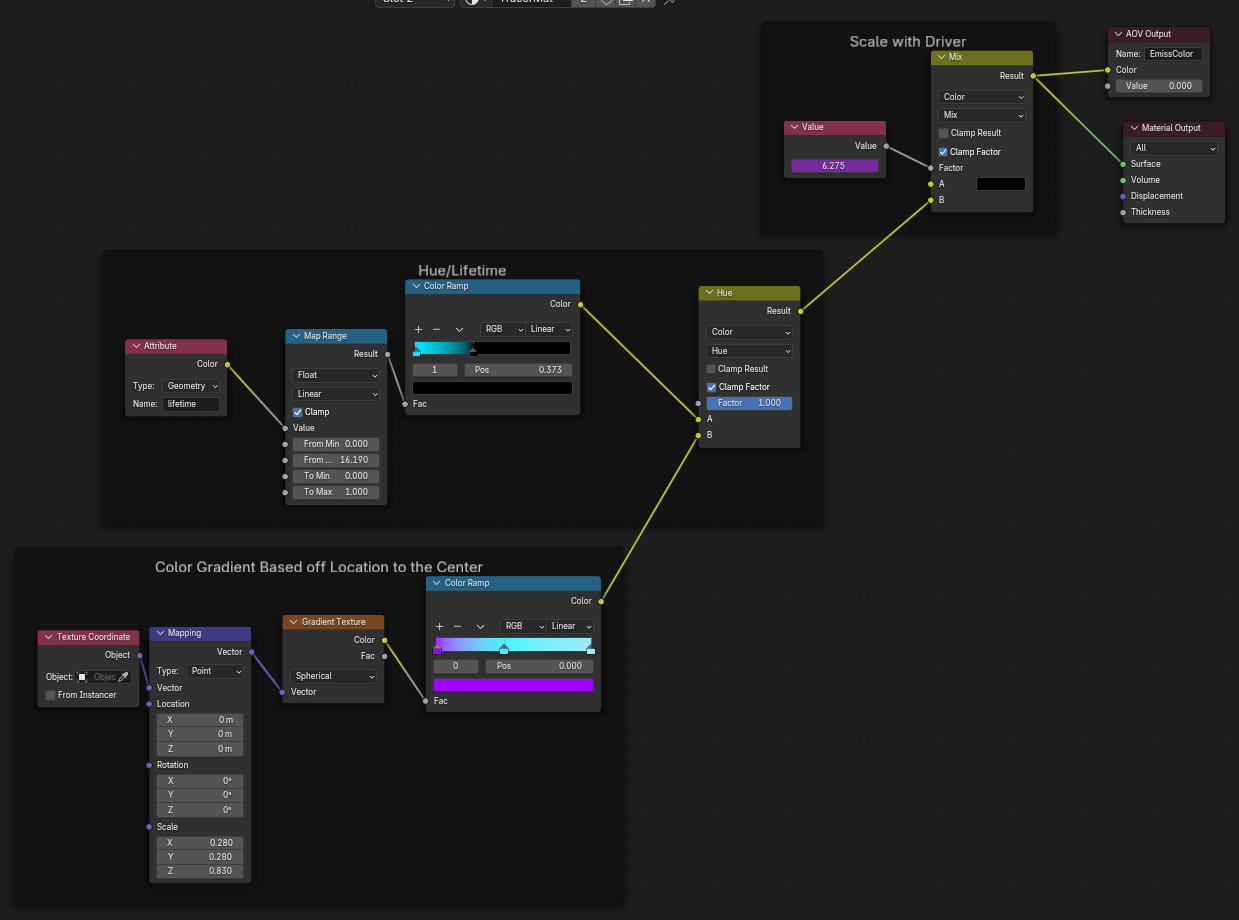The height and width of the screenshot is (920, 1239).
Task: Open the Float data type dropdown in Map Range
Action: [x=336, y=376]
